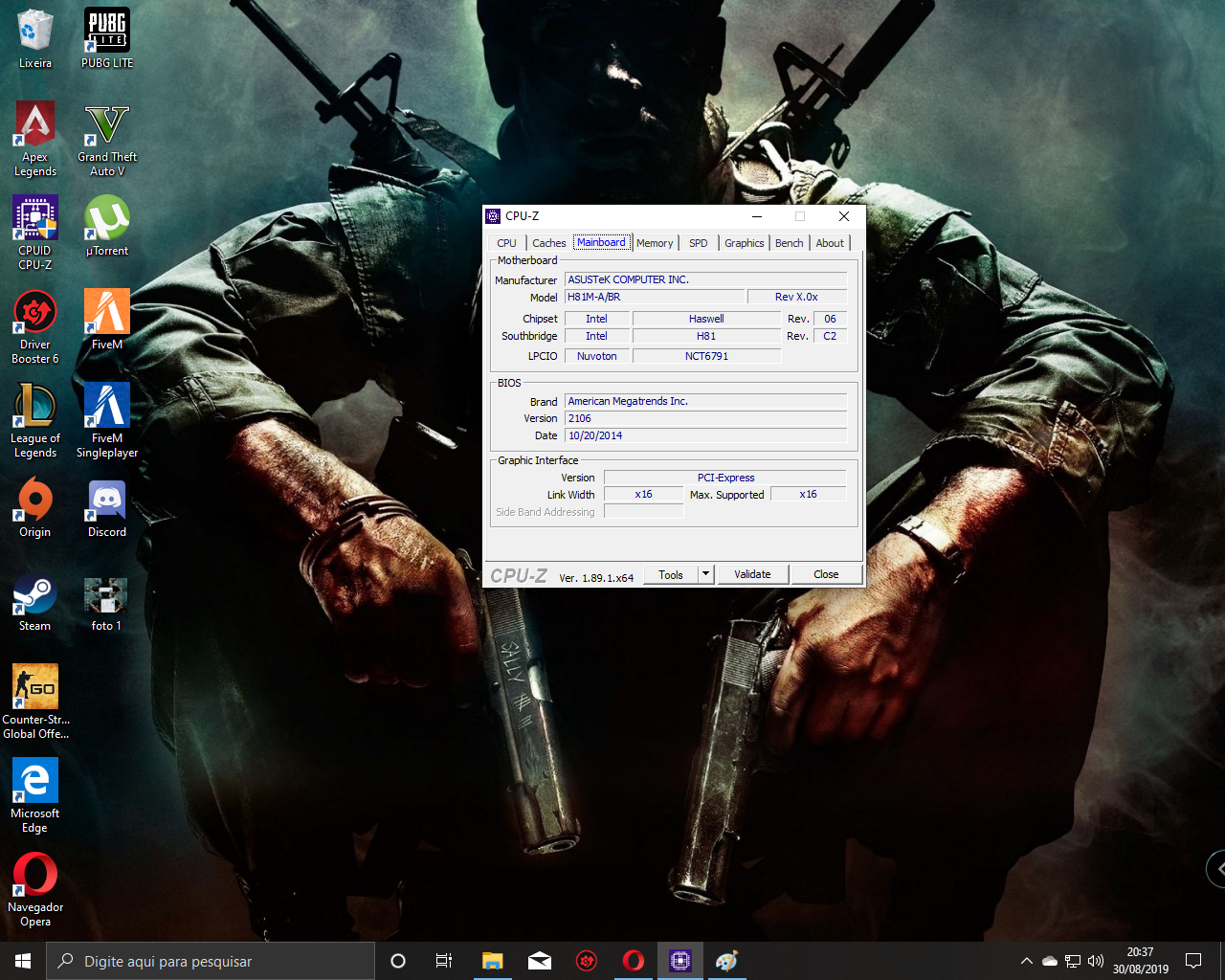1225x980 pixels.
Task: Click the 'Nuvoton' LPCIO vendor value
Action: (597, 356)
